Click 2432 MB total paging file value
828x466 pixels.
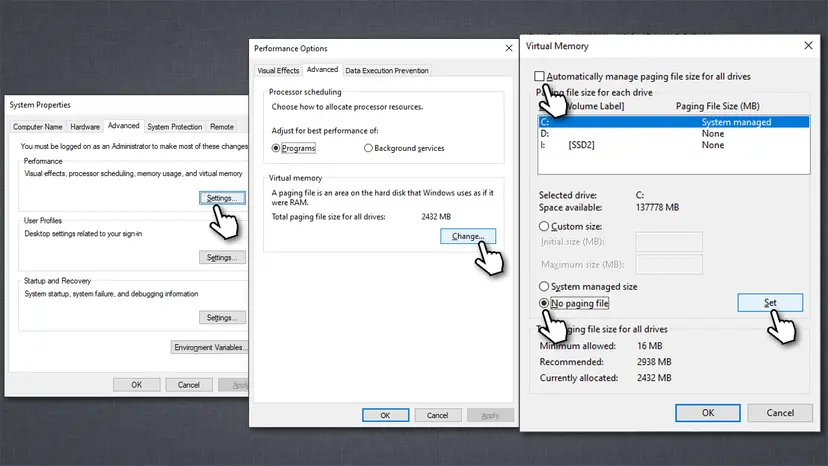436,217
